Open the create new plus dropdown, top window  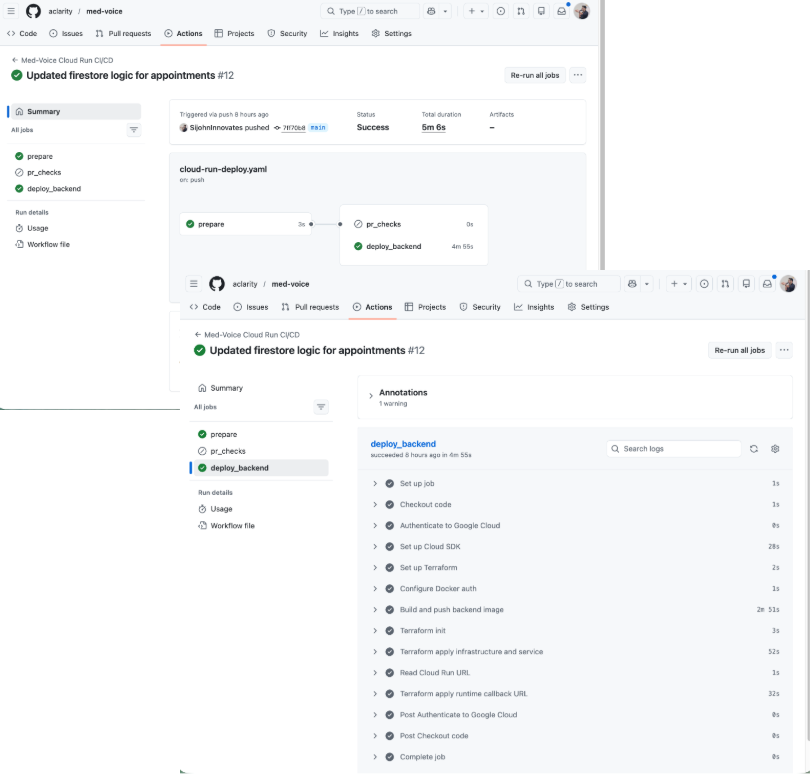[476, 11]
